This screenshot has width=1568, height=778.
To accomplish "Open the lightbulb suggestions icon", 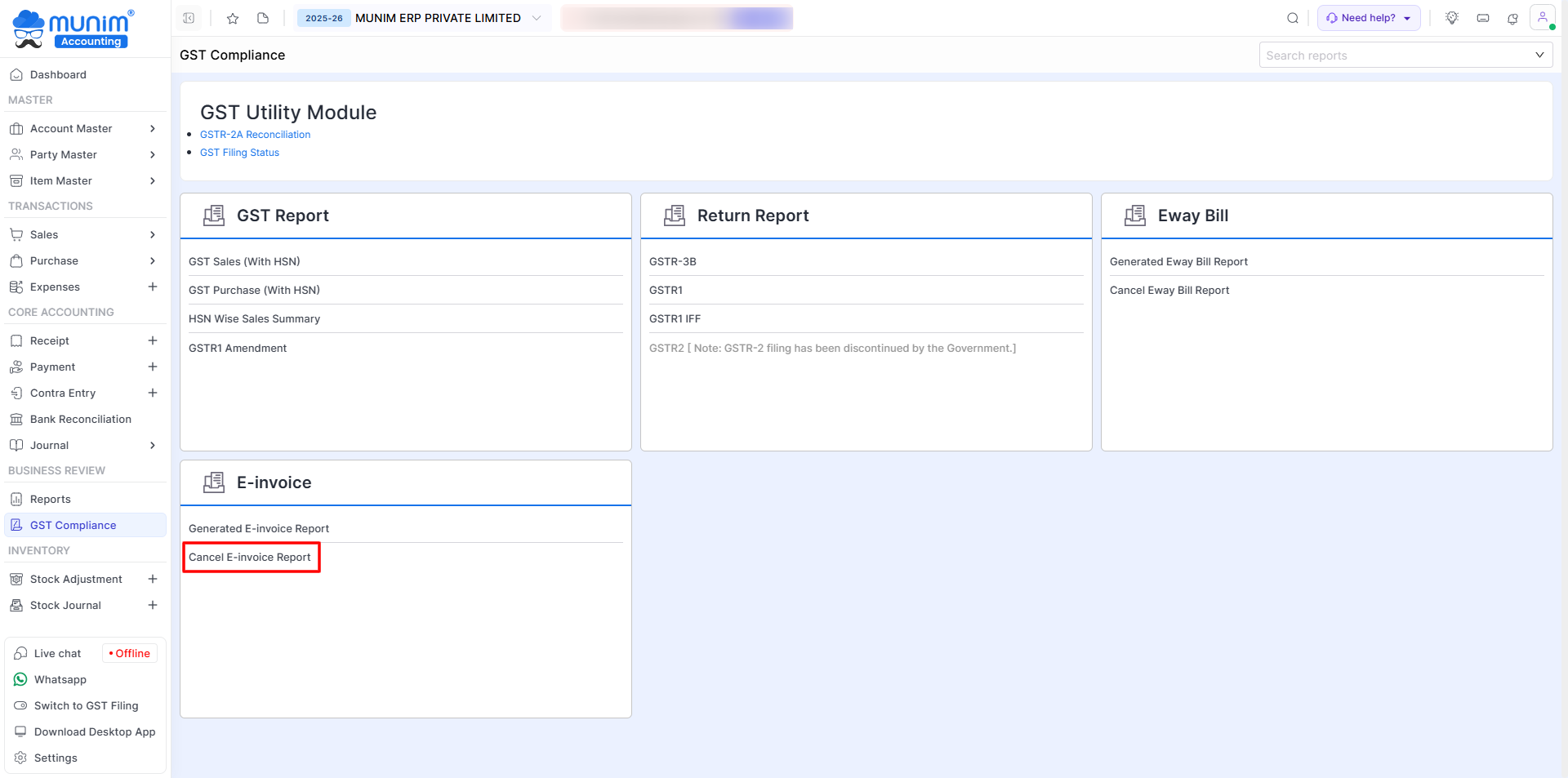I will 1452,18.
